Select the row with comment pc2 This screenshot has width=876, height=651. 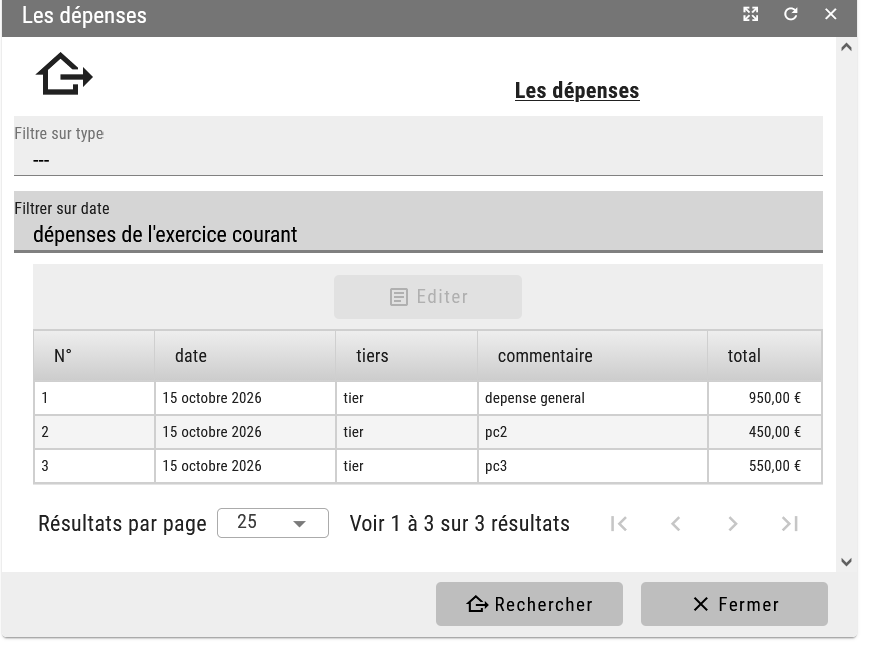click(428, 432)
